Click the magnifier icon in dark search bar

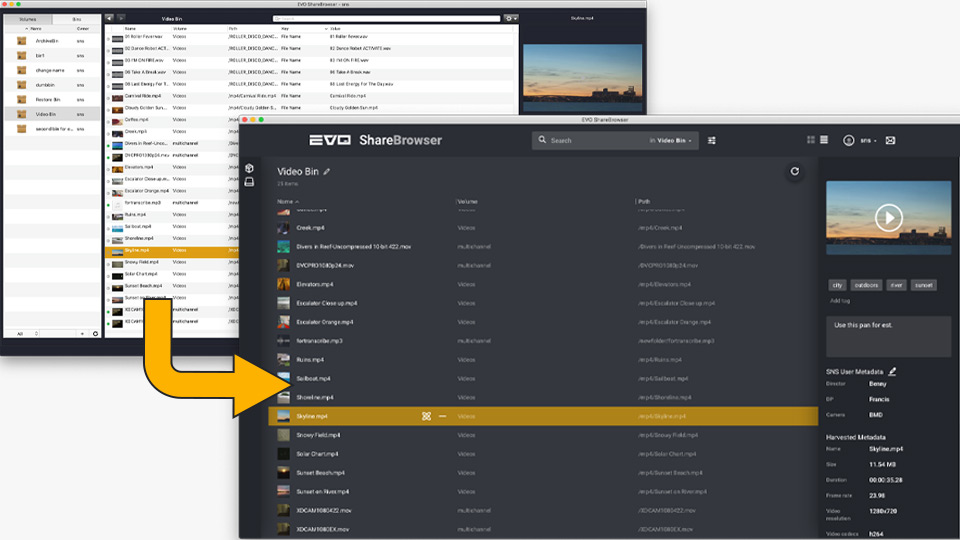coord(542,140)
